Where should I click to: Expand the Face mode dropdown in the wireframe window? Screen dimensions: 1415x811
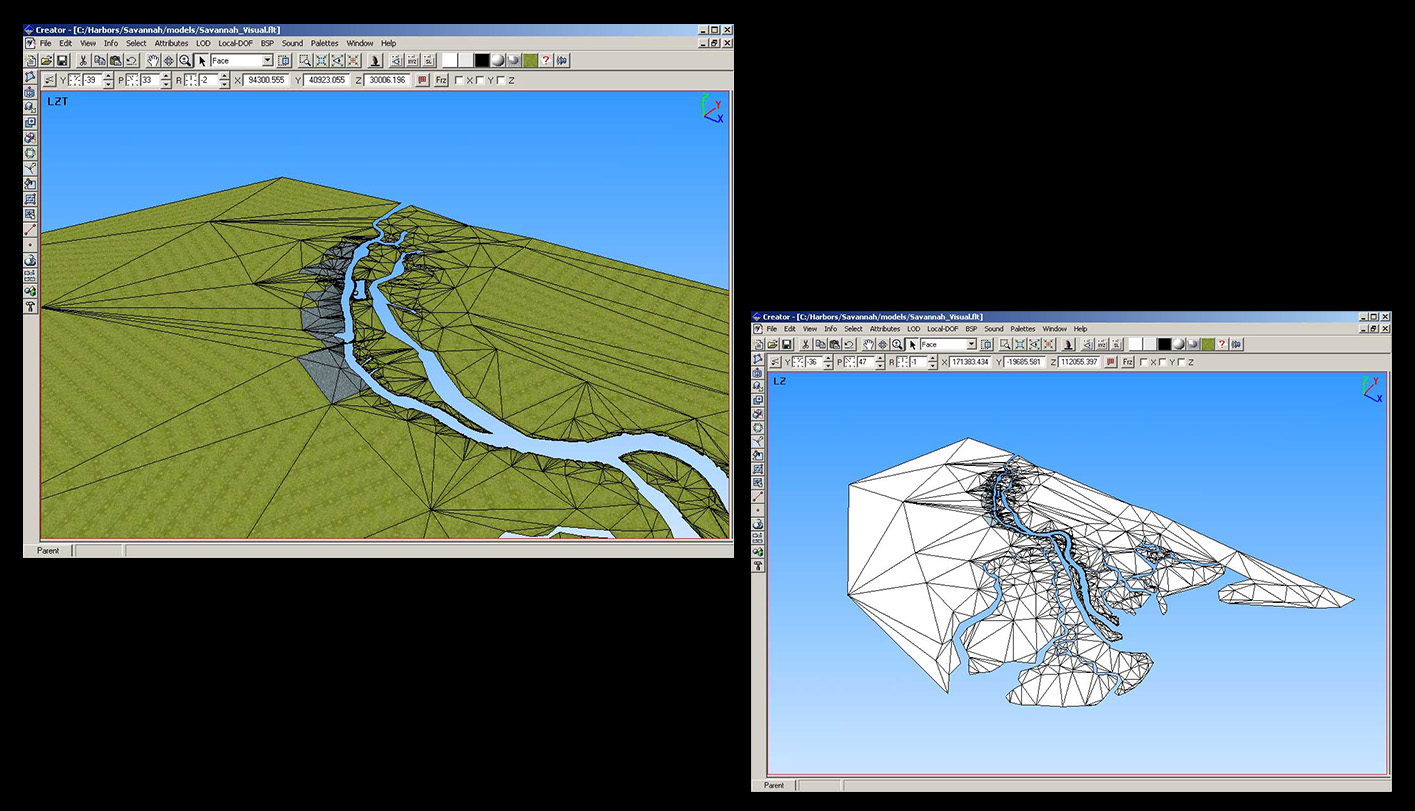(971, 345)
